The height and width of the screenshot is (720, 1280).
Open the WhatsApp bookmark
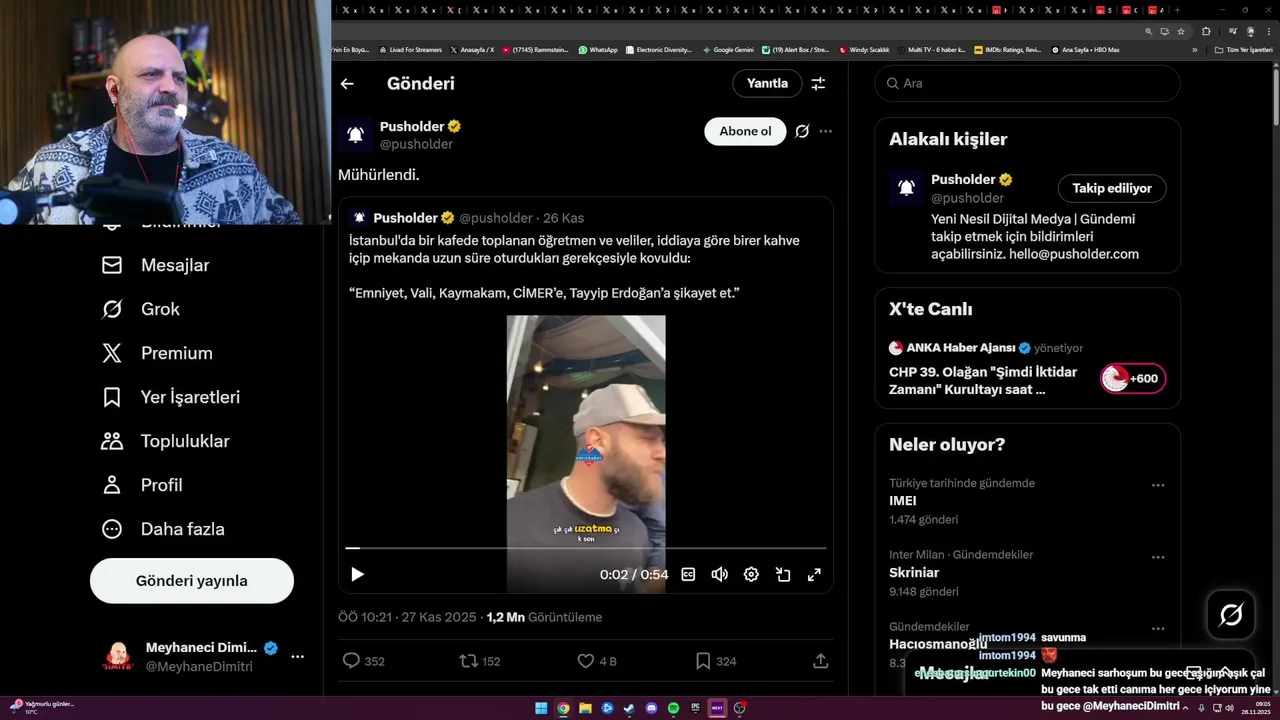click(598, 50)
